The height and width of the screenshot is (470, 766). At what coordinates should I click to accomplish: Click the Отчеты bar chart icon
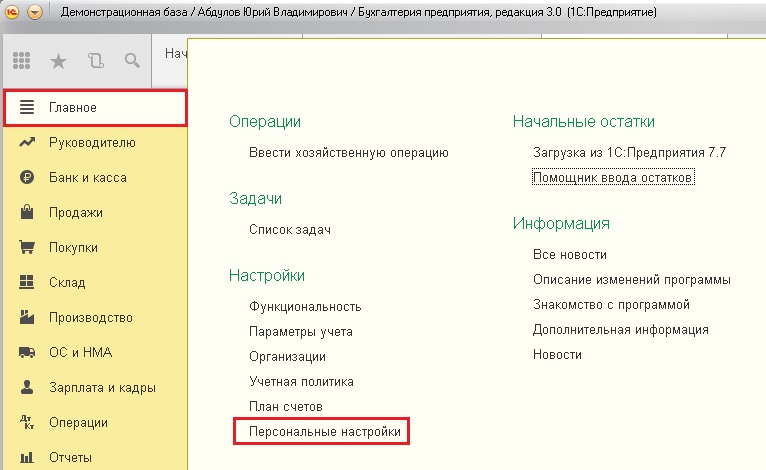click(27, 457)
